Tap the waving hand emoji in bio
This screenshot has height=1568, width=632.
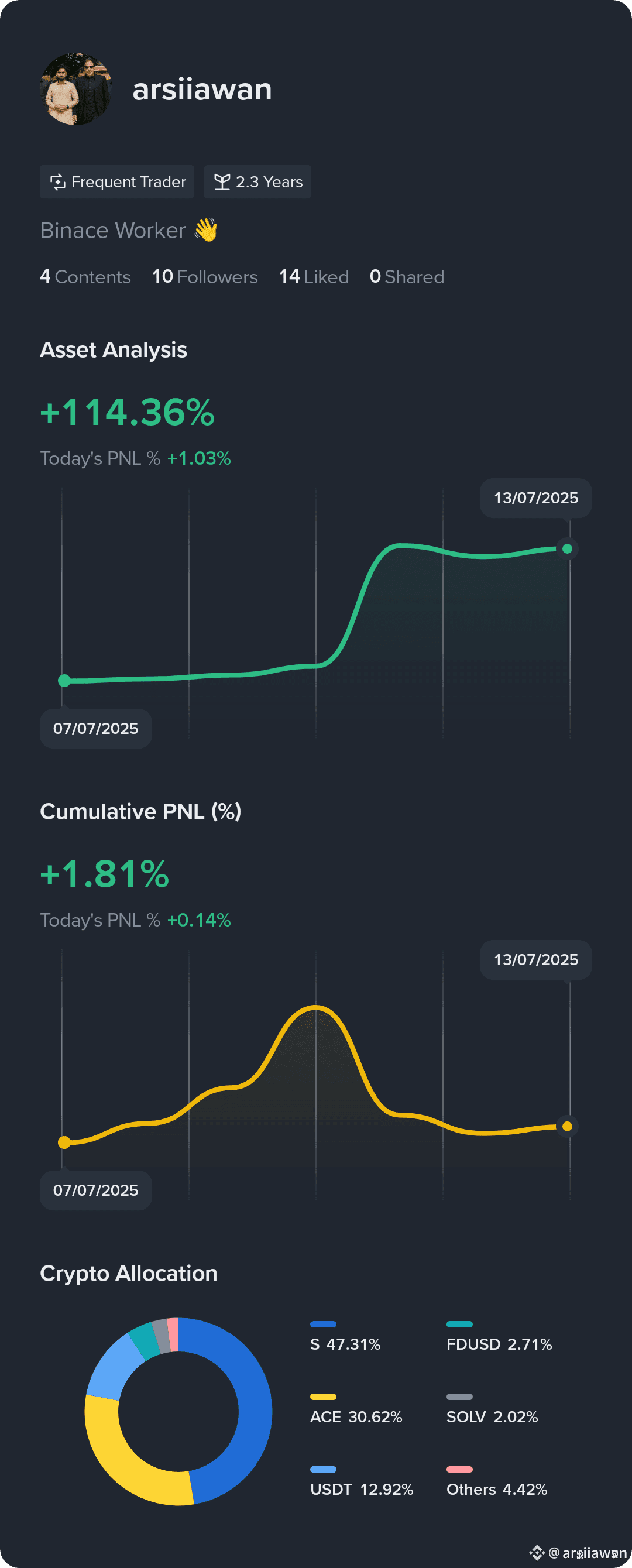tap(206, 231)
